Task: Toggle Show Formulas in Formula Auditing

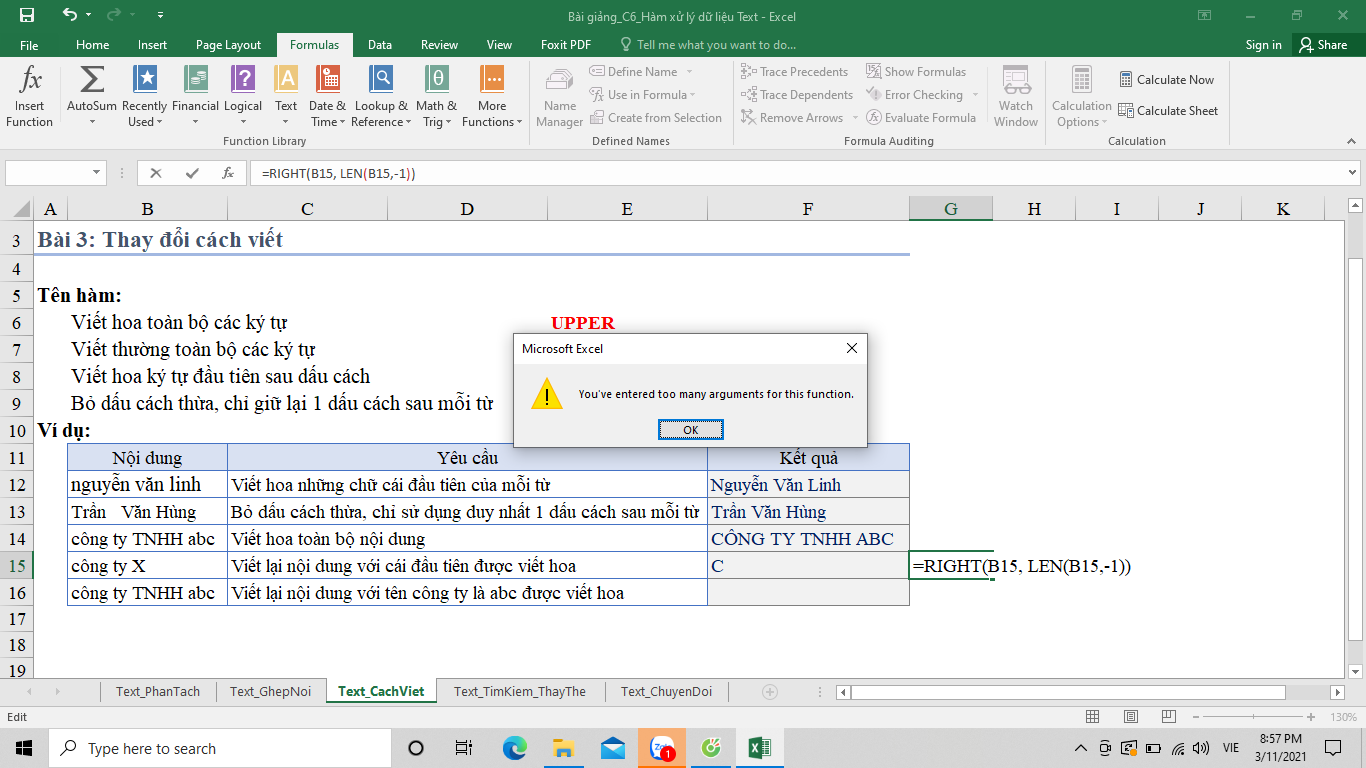Action: [x=916, y=72]
